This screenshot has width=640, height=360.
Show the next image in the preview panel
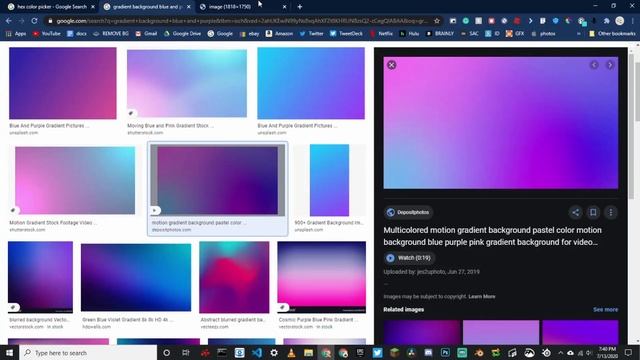point(610,65)
